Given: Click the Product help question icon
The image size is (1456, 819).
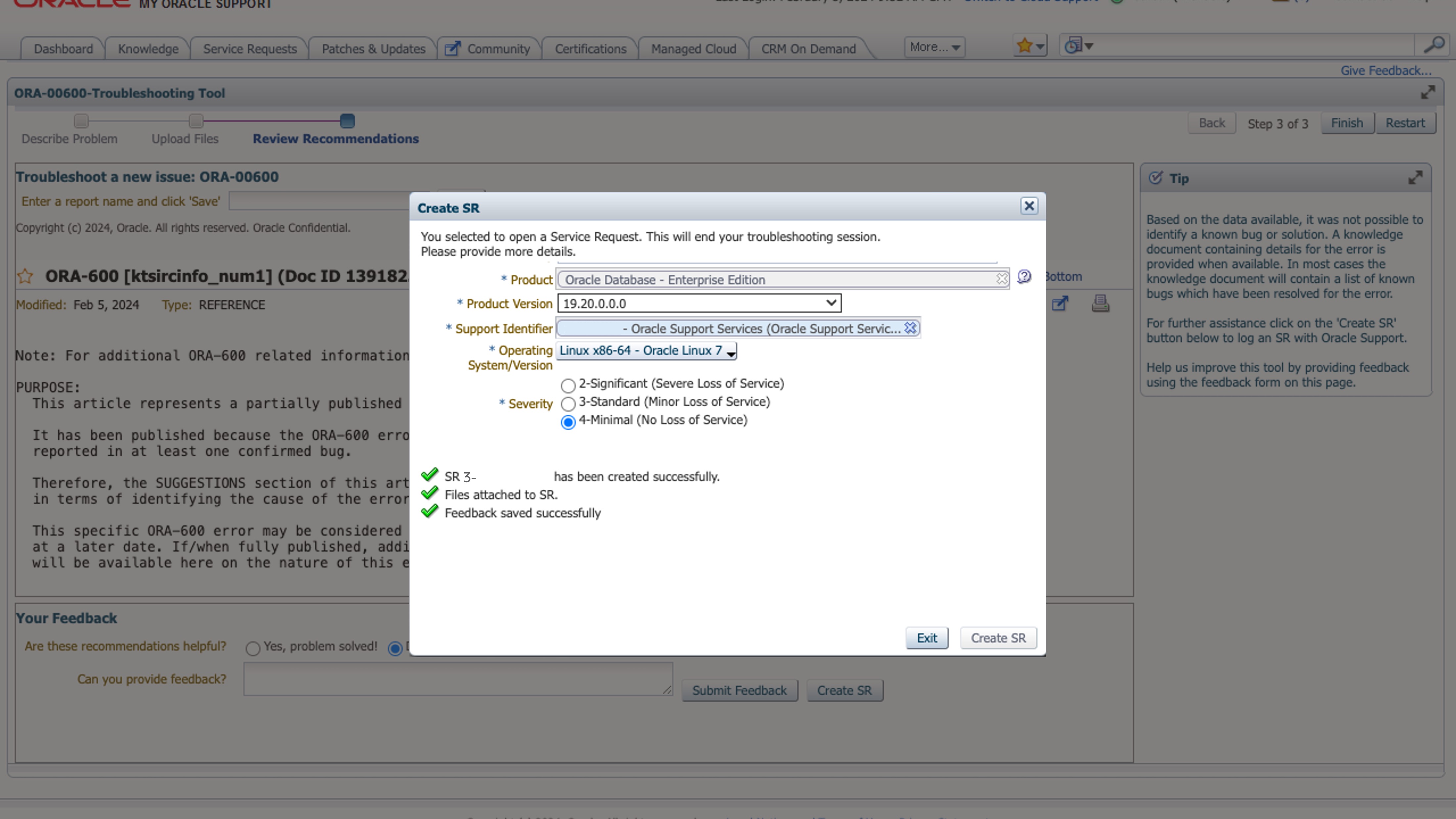Looking at the screenshot, I should [1024, 277].
